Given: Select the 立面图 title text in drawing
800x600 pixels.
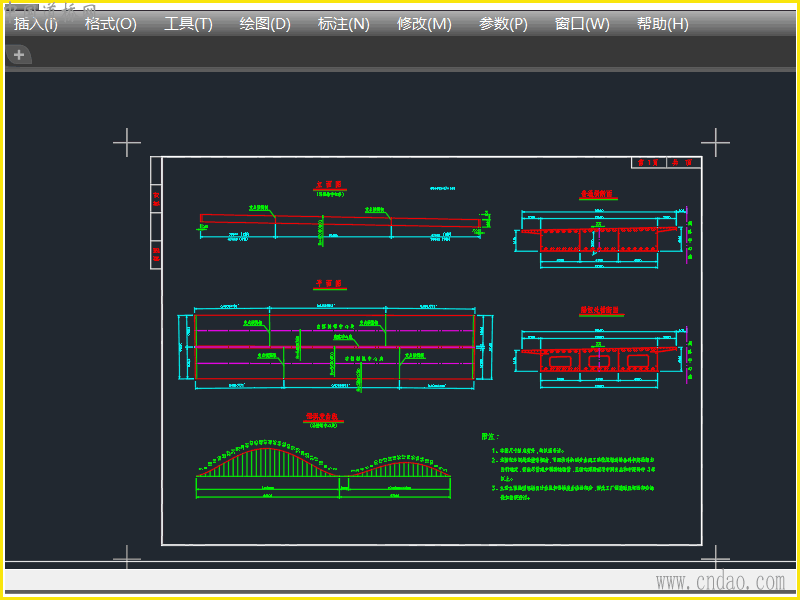Looking at the screenshot, I should 329,185.
